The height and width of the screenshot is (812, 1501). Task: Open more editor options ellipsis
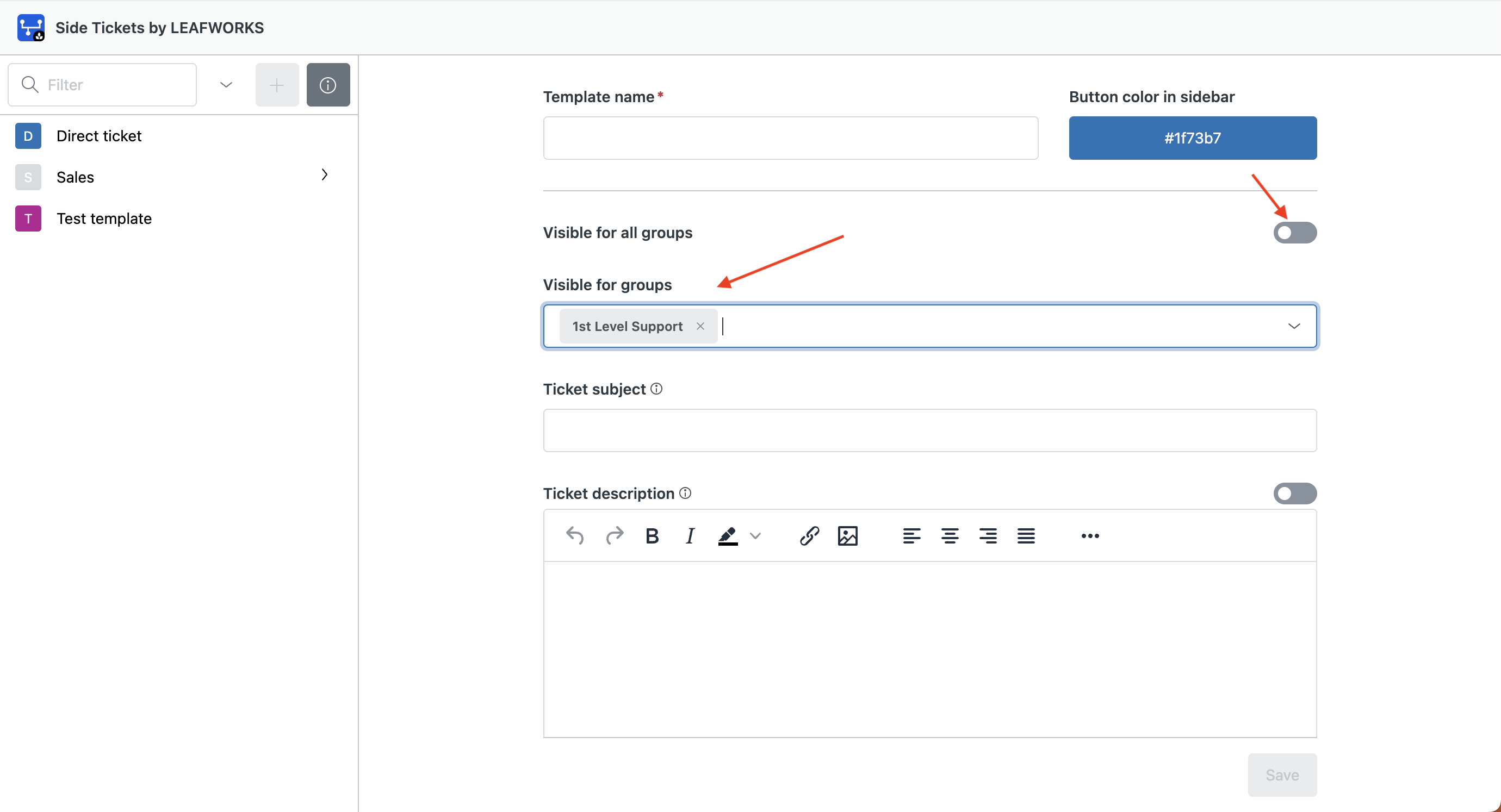pyautogui.click(x=1090, y=535)
